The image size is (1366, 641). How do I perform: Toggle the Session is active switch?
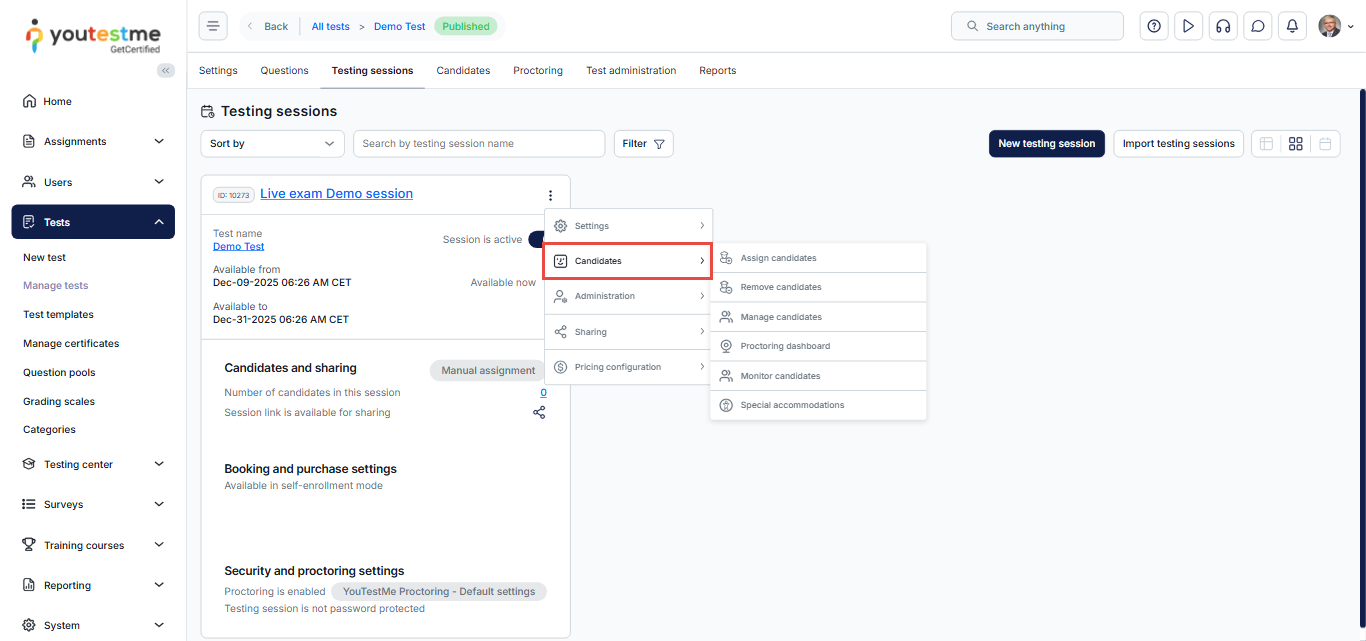point(537,240)
